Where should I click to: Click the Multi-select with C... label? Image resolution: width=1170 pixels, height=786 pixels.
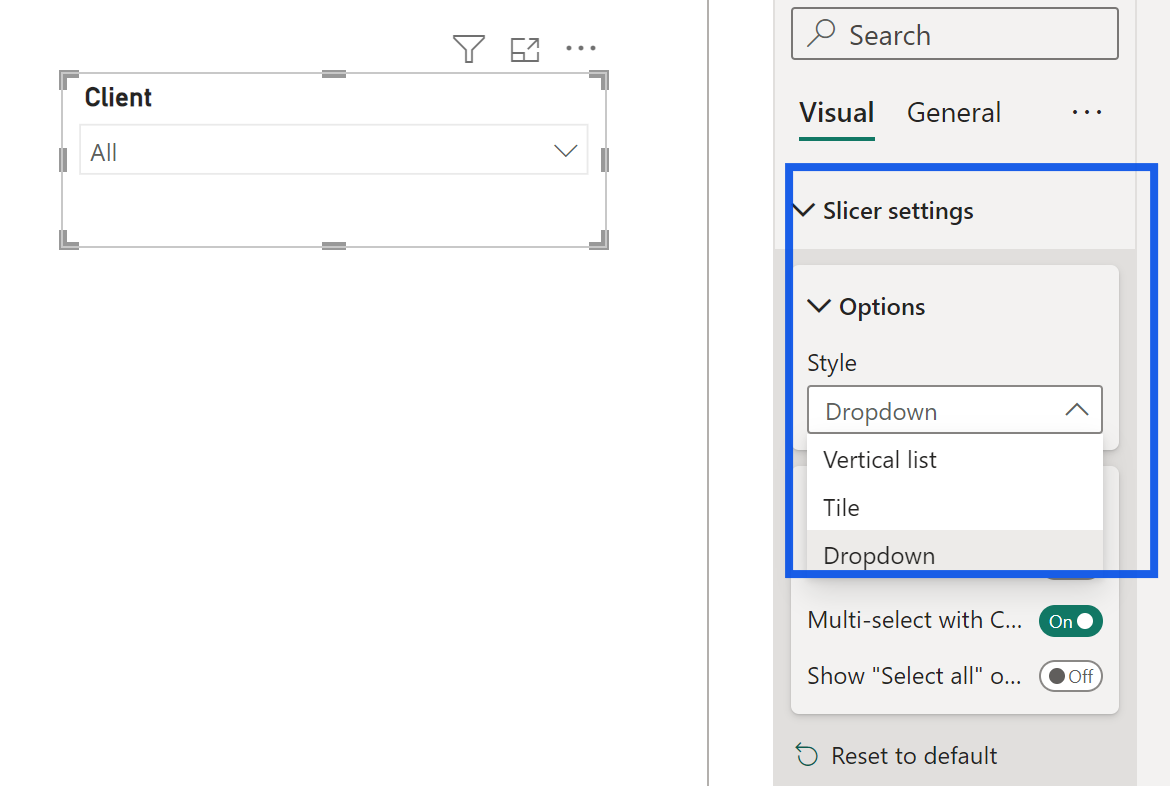click(914, 620)
